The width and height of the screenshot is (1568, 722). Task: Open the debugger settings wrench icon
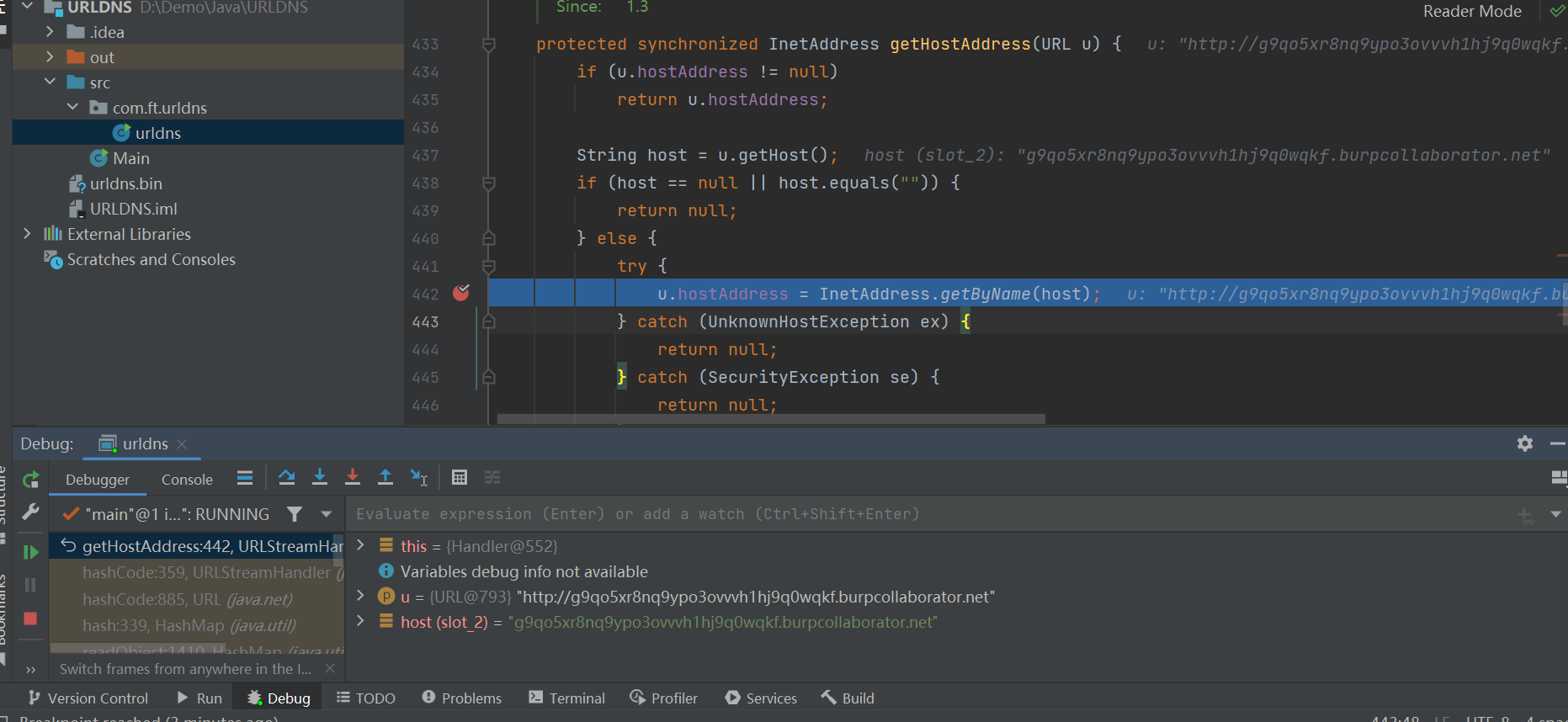tap(31, 512)
